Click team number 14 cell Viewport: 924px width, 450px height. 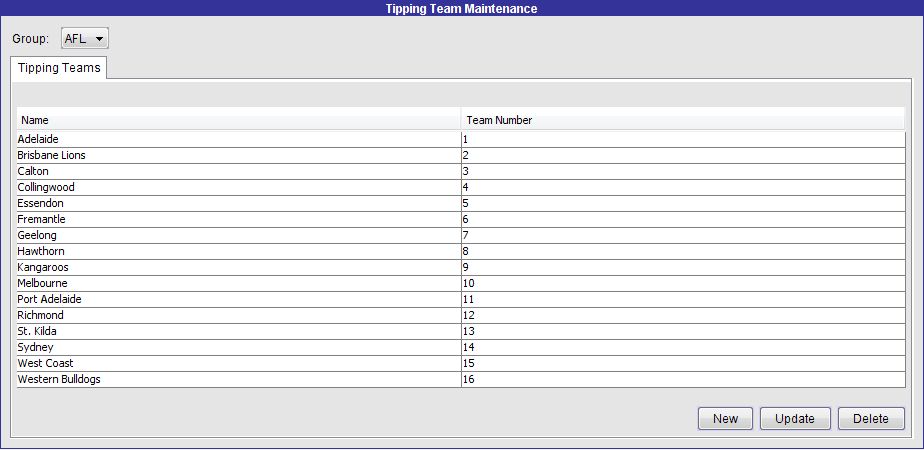coord(683,347)
